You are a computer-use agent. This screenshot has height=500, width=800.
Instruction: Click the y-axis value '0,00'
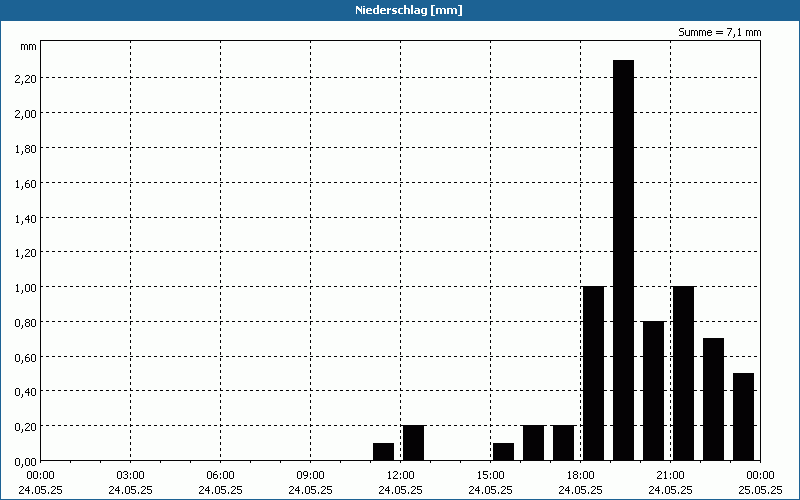point(26,462)
